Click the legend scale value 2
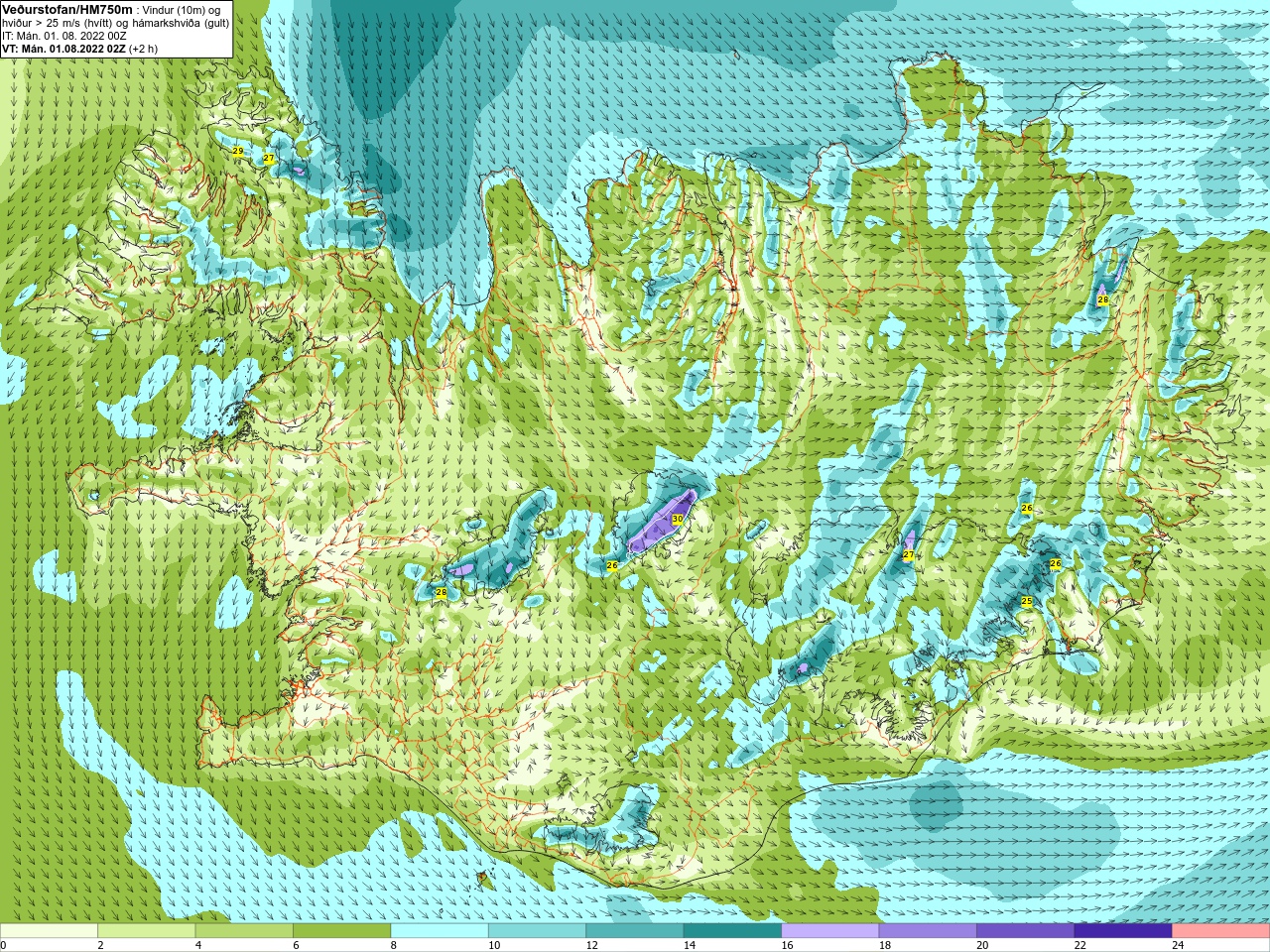 coord(100,945)
